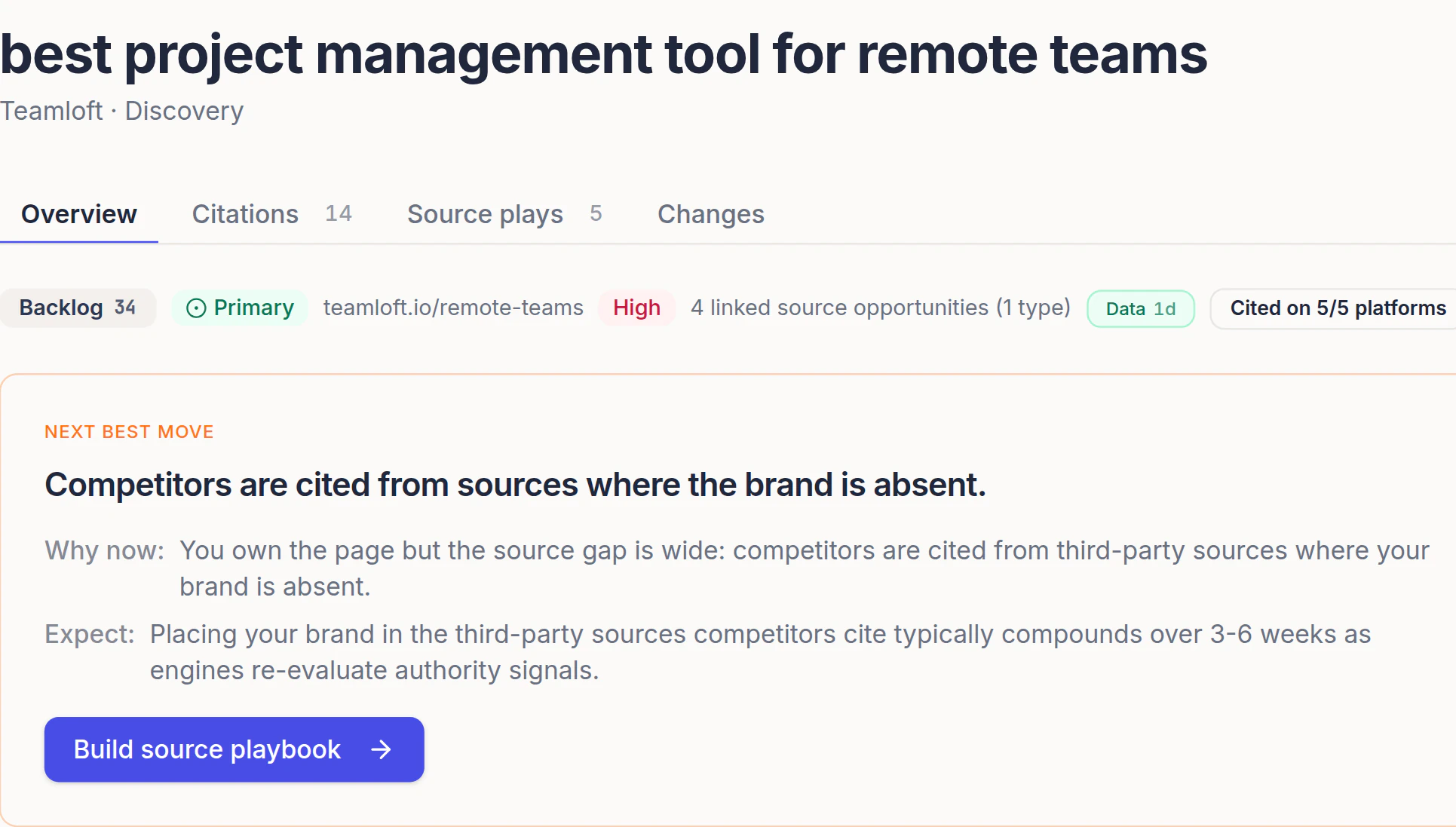Switch to the Changes tab
This screenshot has width=1456, height=827.
coord(710,214)
